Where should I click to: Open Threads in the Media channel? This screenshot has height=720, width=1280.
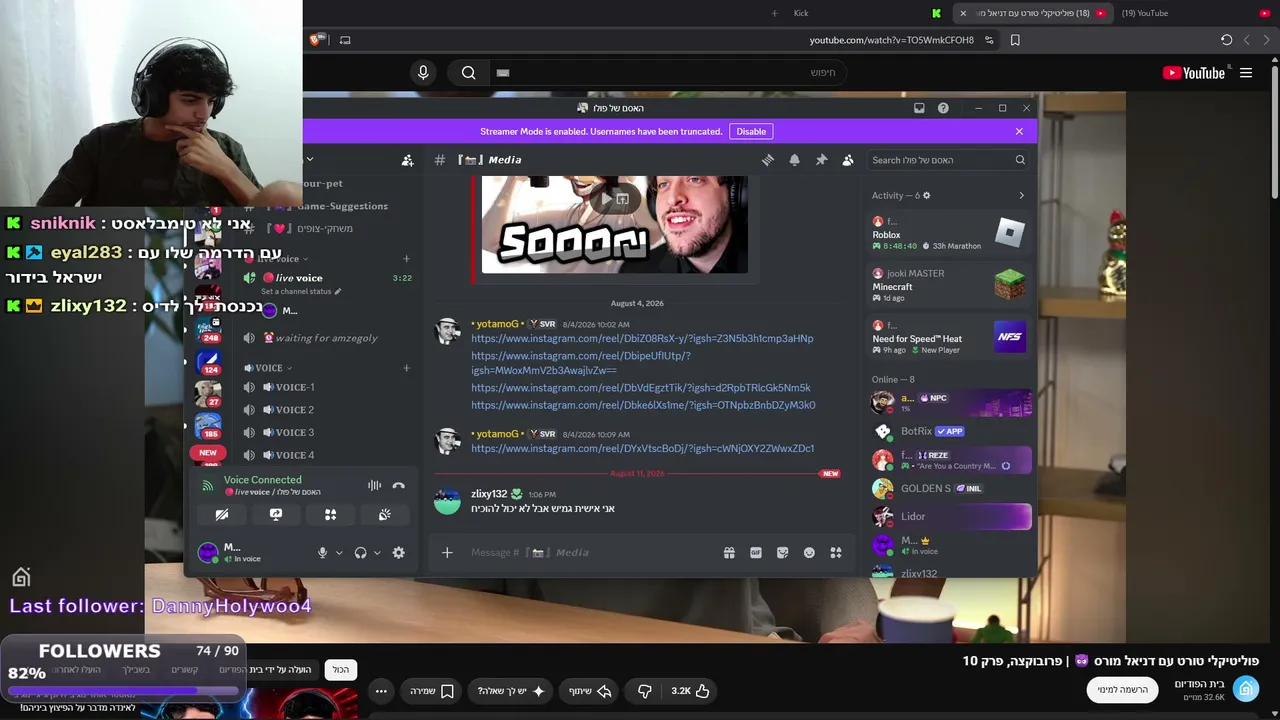coord(768,160)
